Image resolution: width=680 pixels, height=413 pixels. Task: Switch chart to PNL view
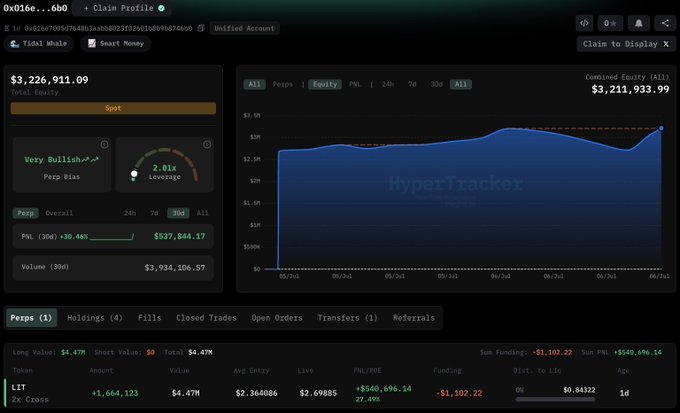355,84
